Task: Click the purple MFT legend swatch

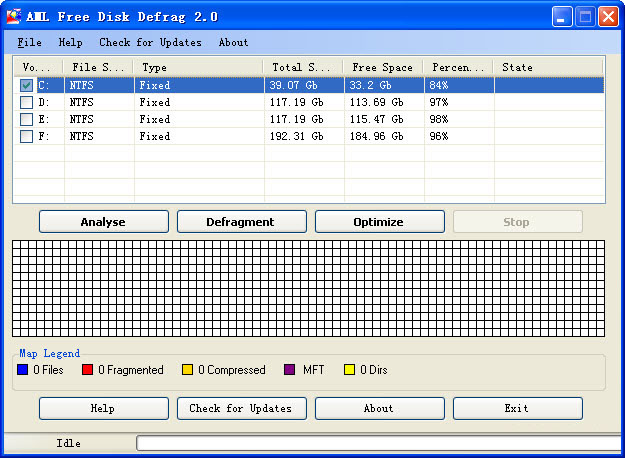Action: 290,370
